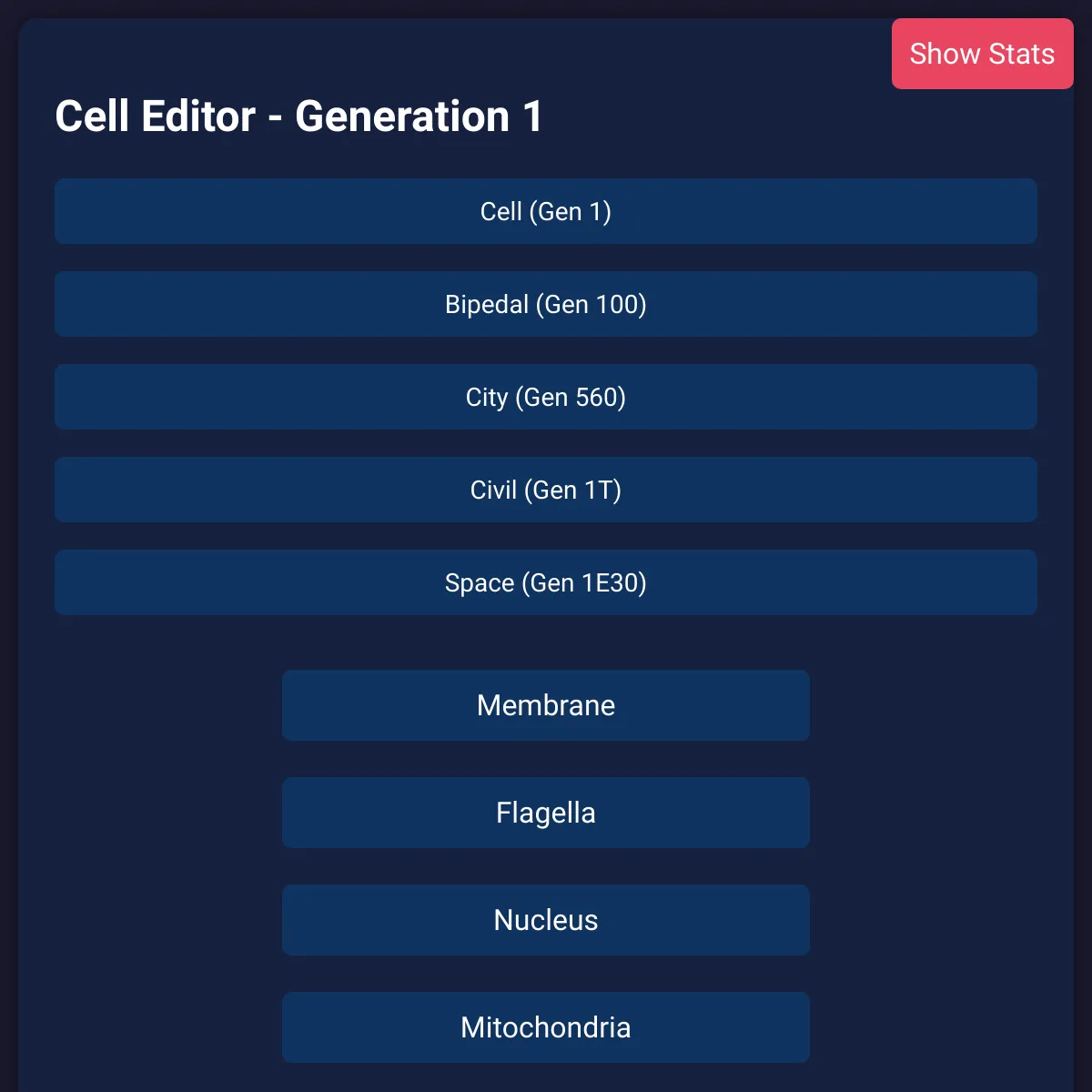The width and height of the screenshot is (1092, 1092).
Task: Click the Cell Editor heading
Action: pos(298,116)
